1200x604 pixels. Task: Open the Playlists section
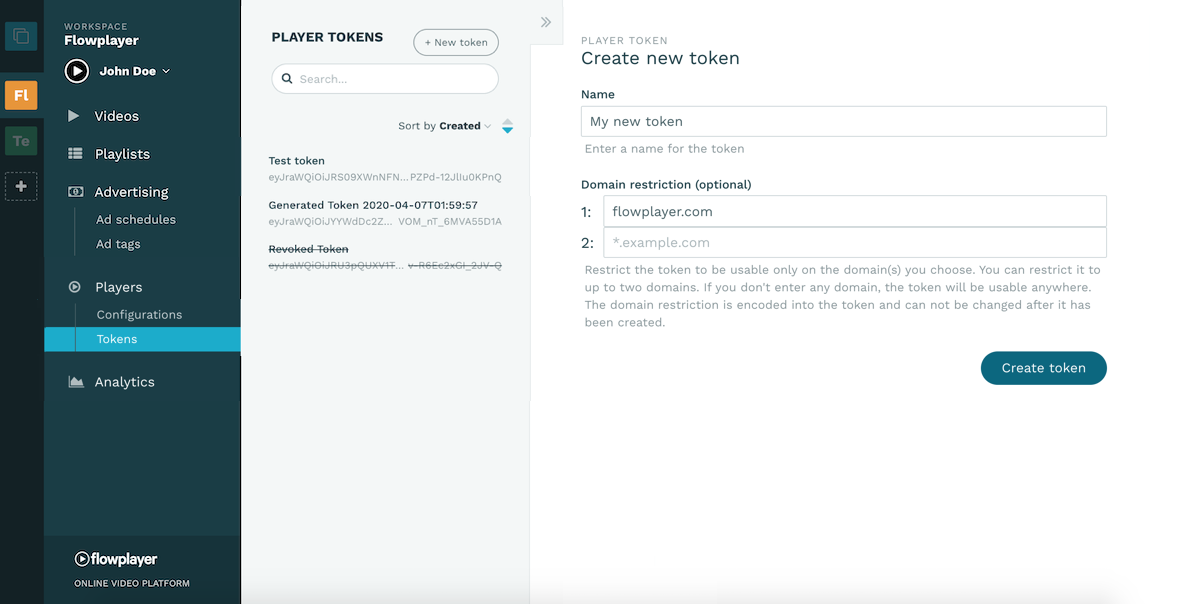[x=122, y=154]
